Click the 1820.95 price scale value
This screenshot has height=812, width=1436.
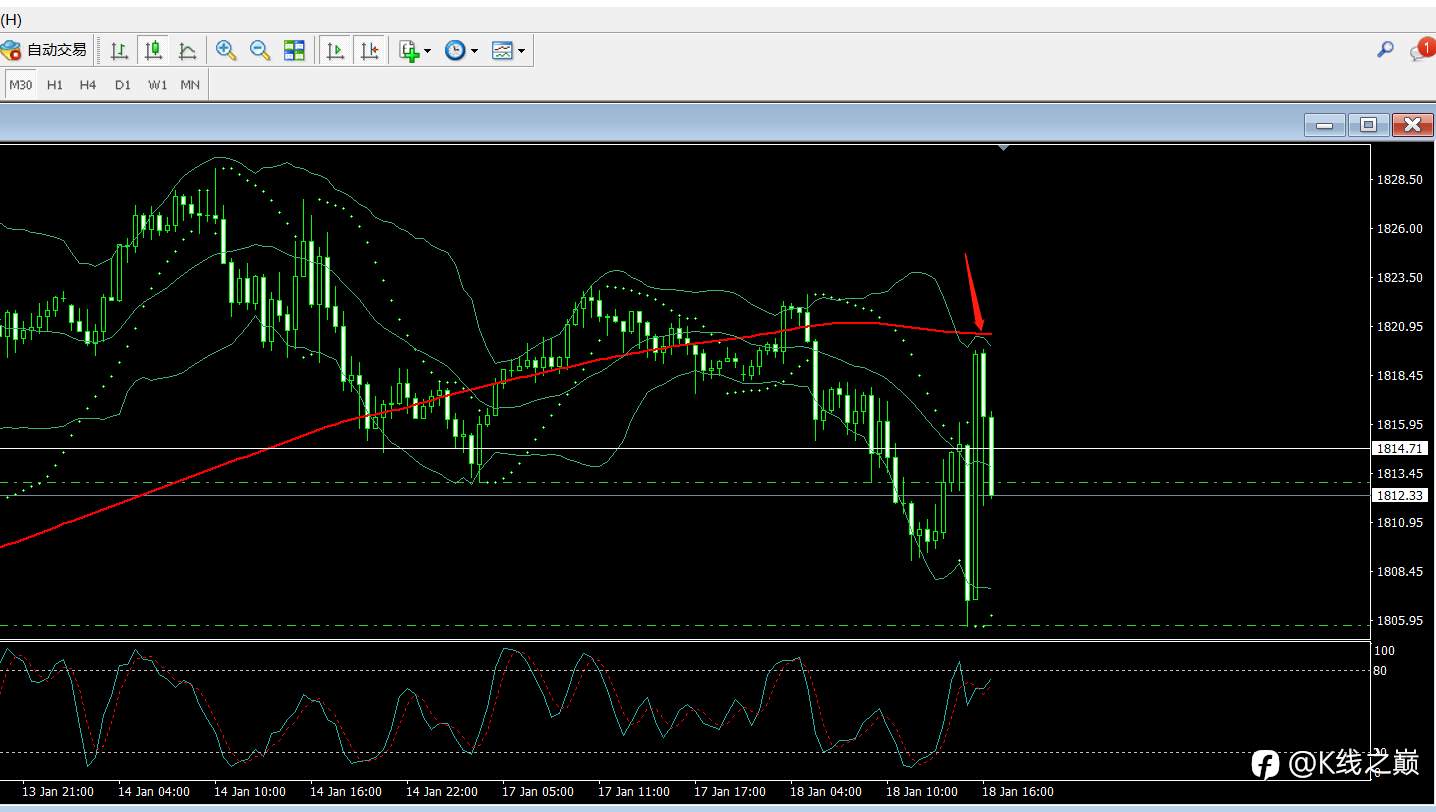tap(1400, 327)
